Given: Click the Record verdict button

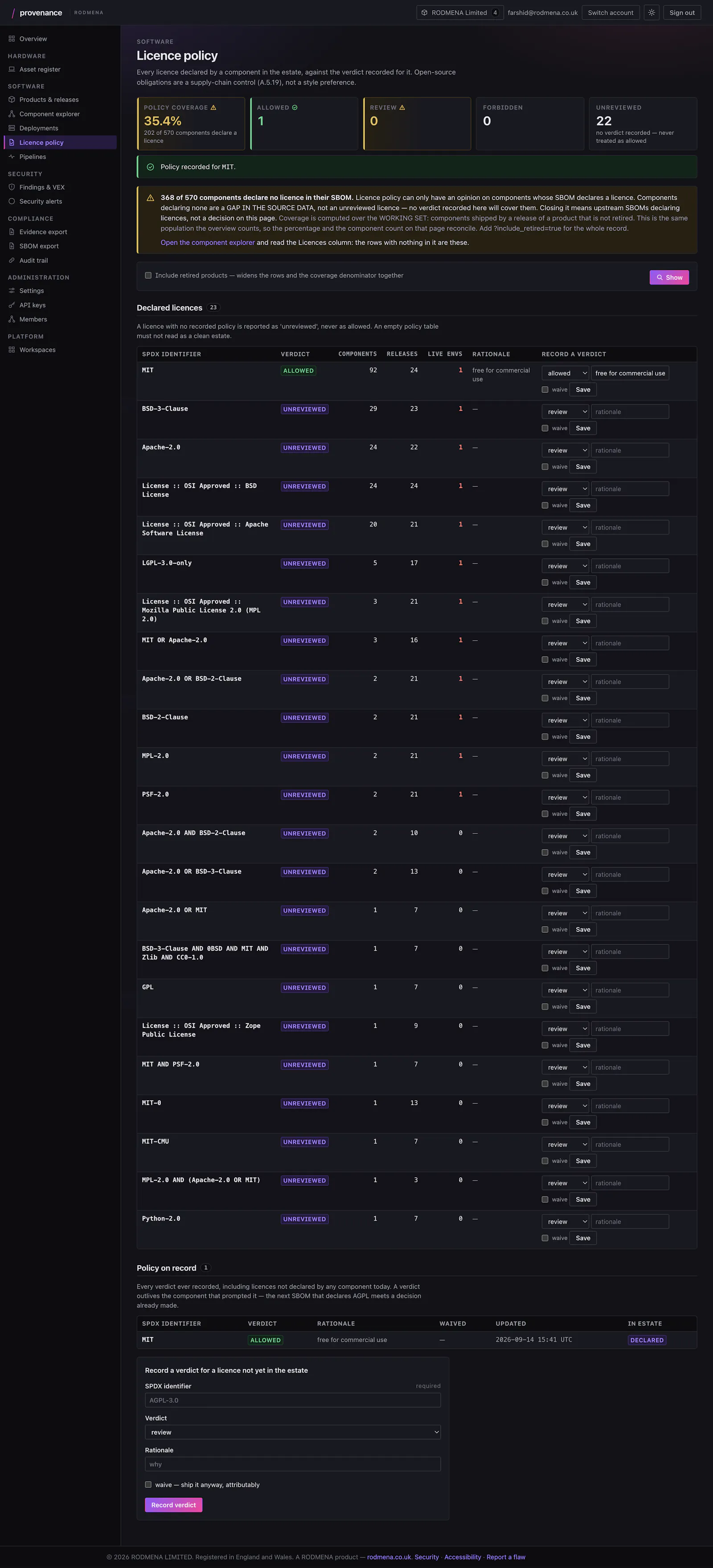Looking at the screenshot, I should click(173, 1505).
